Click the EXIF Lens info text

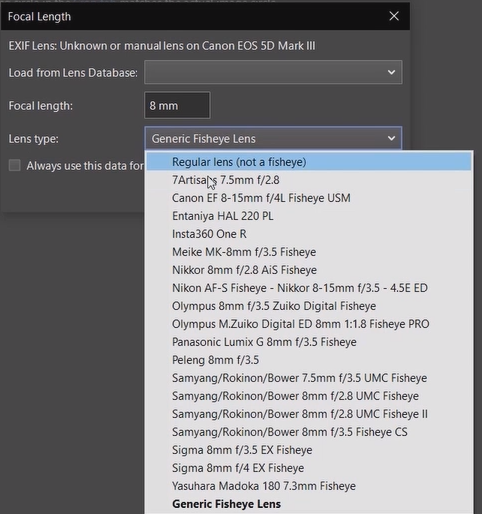[162, 46]
